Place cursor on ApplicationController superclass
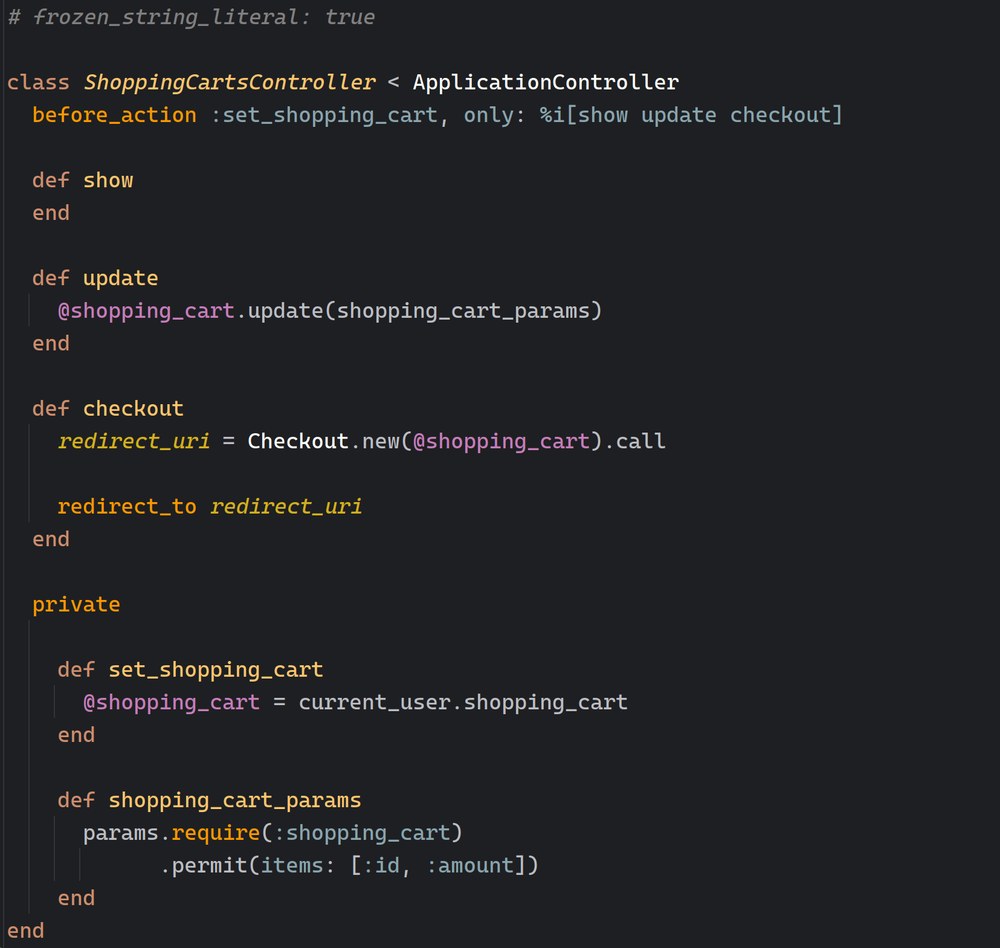Image resolution: width=1000 pixels, height=948 pixels. (545, 82)
